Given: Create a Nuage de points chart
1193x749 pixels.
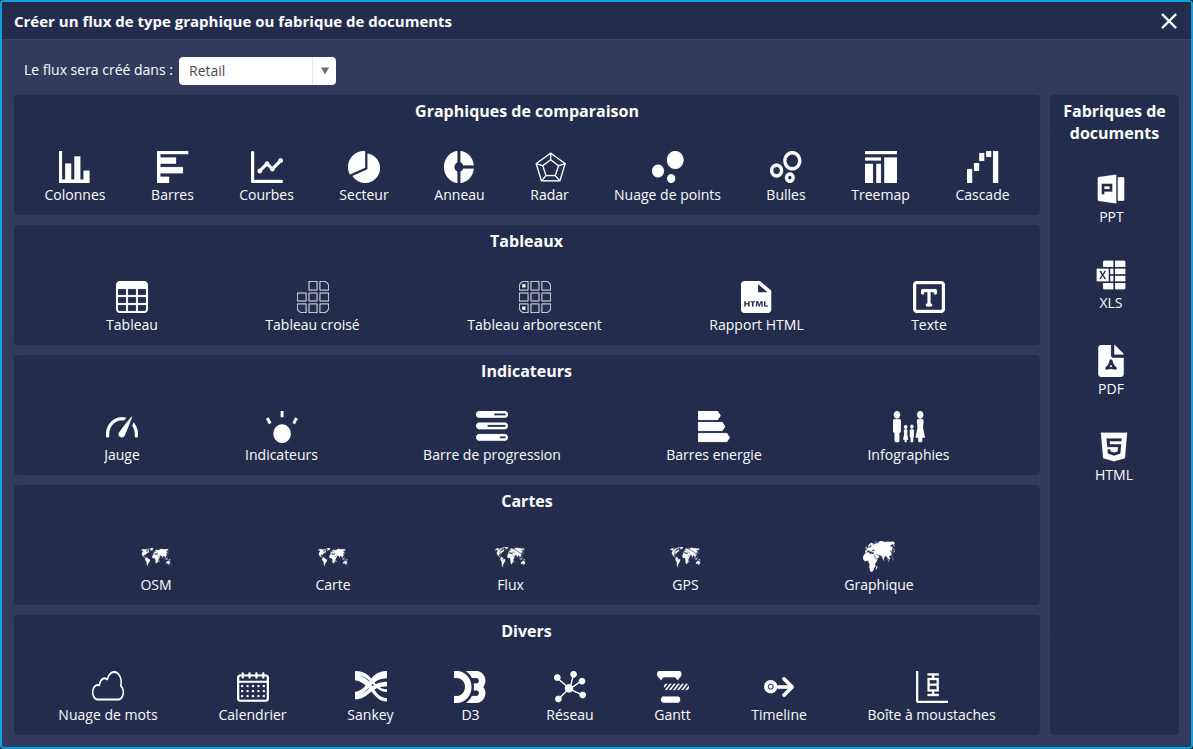Looking at the screenshot, I should click(x=667, y=176).
